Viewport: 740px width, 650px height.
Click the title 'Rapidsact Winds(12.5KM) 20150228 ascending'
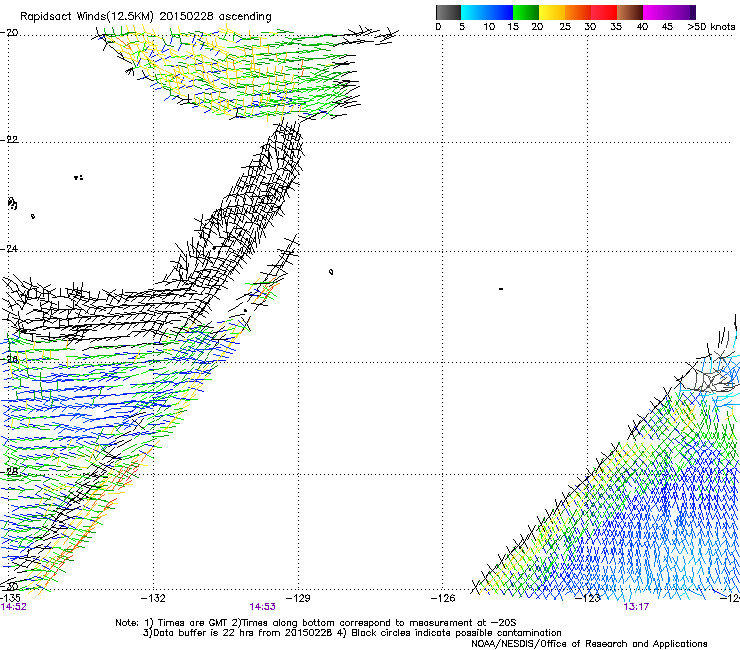coord(146,17)
